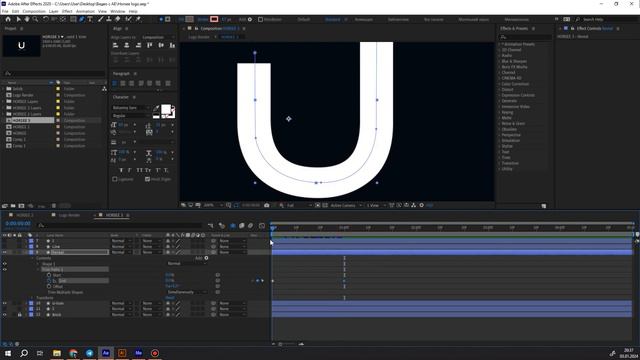The height and width of the screenshot is (360, 640).
Task: Select the Zoom magnifier tool
Action: (x=36, y=19)
